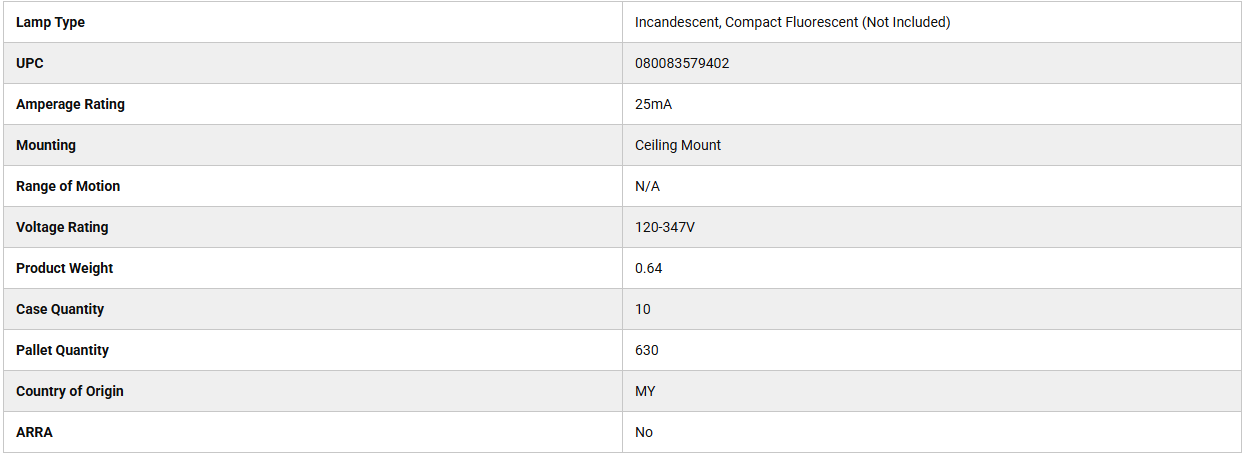Click the Voltage Rating label
Viewport: 1243px width, 455px height.
point(62,227)
